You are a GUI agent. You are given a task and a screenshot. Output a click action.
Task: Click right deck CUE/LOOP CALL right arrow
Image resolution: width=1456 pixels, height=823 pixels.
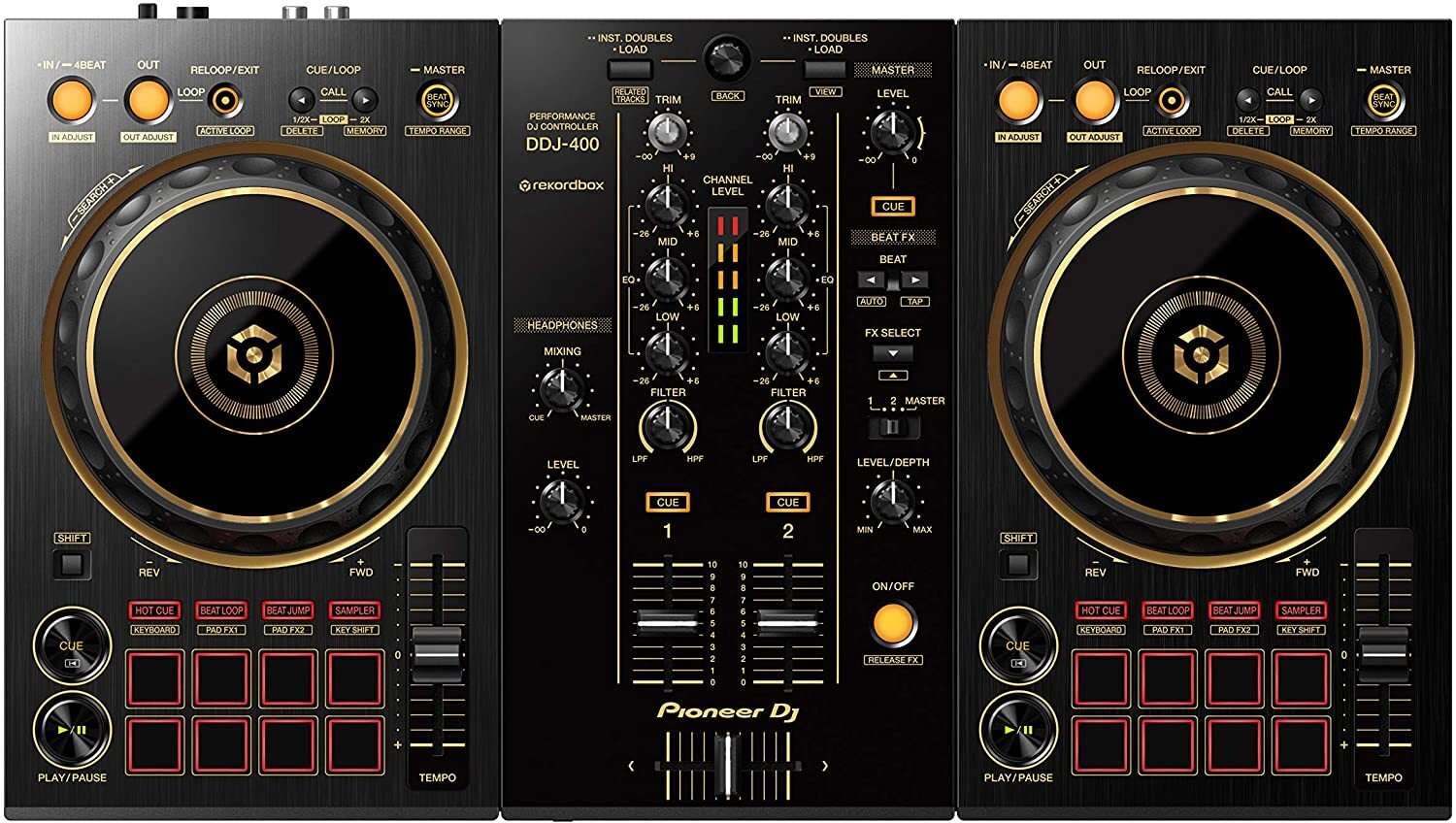[1311, 99]
